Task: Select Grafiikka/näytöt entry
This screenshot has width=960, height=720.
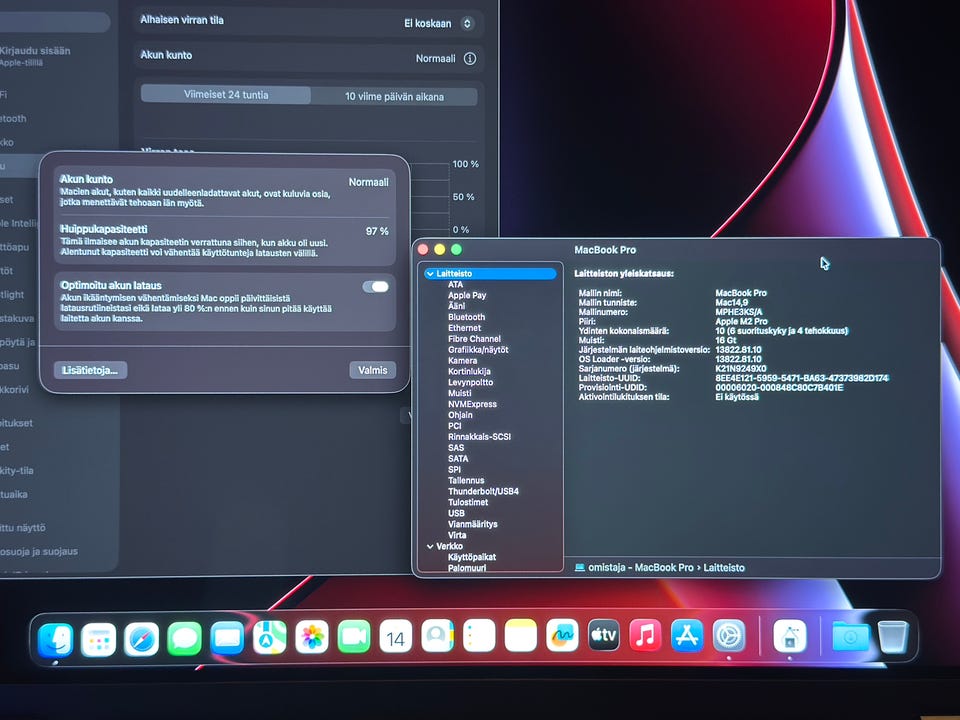Action: [478, 350]
